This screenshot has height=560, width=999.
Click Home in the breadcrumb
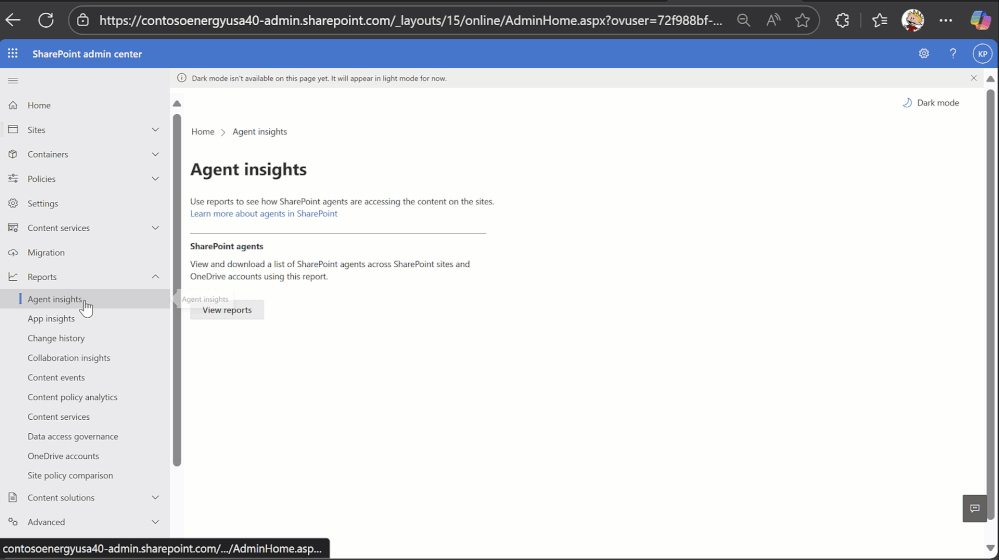[x=203, y=131]
